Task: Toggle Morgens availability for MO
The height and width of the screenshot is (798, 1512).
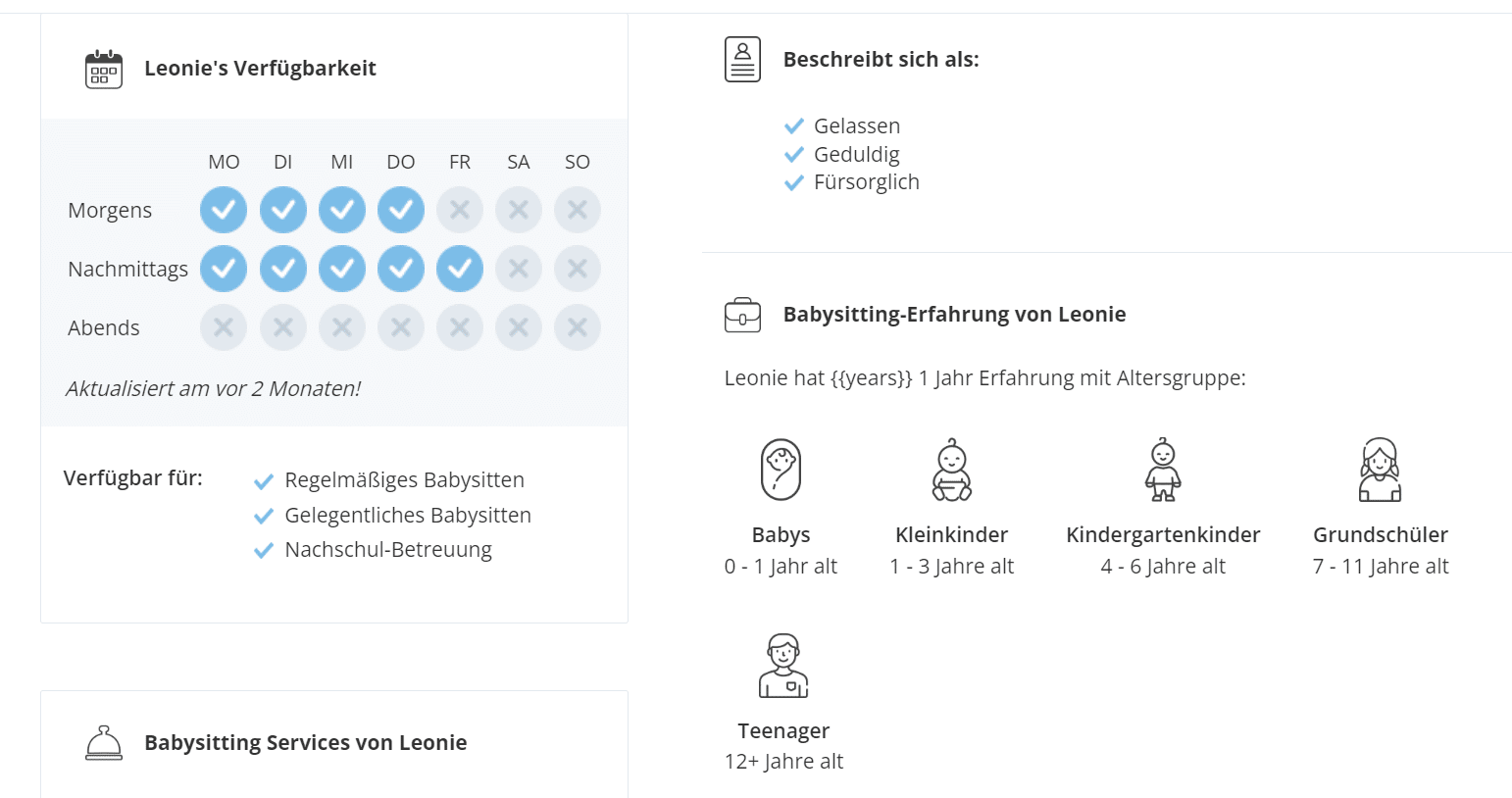Action: click(x=224, y=210)
